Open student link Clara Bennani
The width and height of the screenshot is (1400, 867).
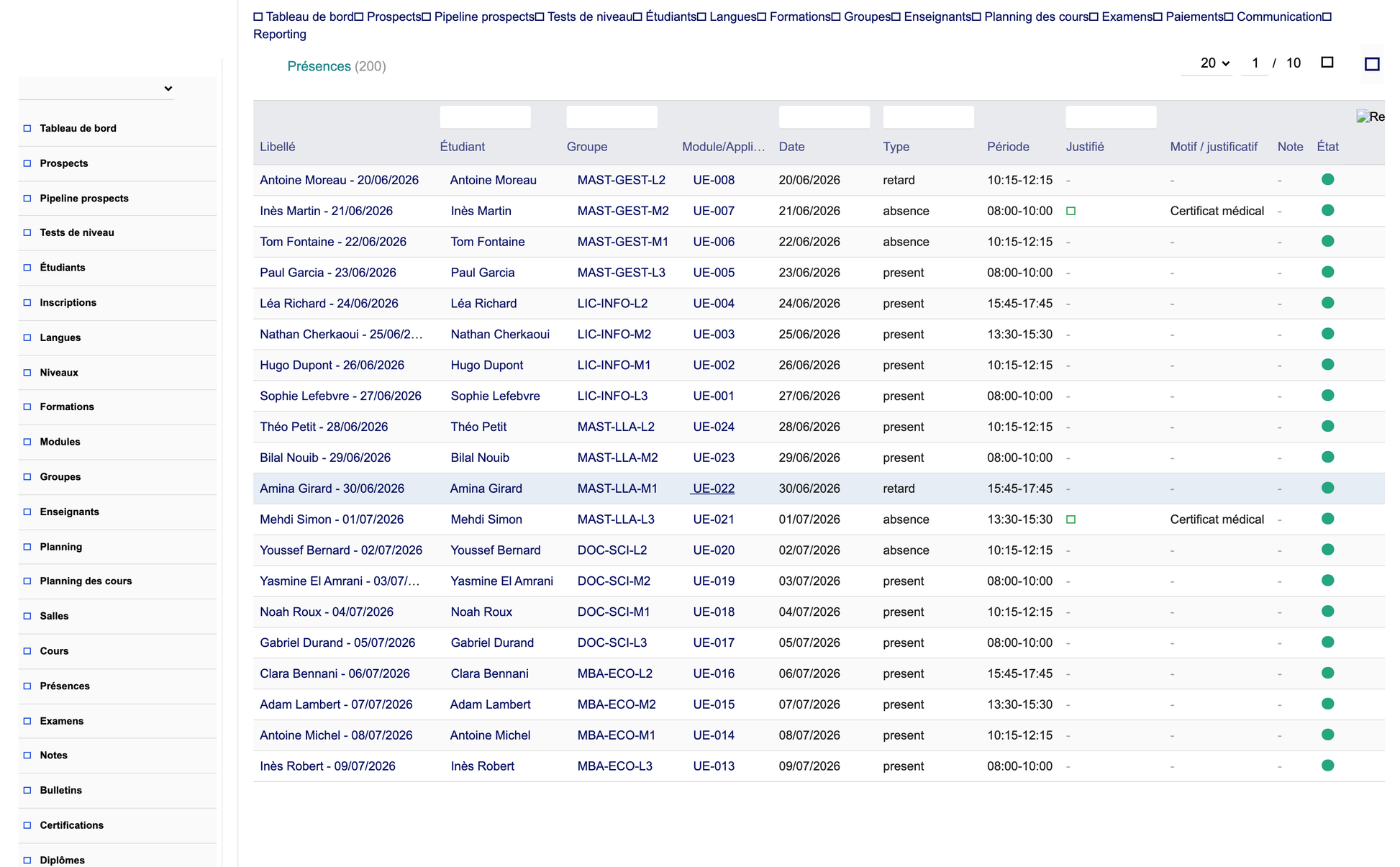coord(489,673)
